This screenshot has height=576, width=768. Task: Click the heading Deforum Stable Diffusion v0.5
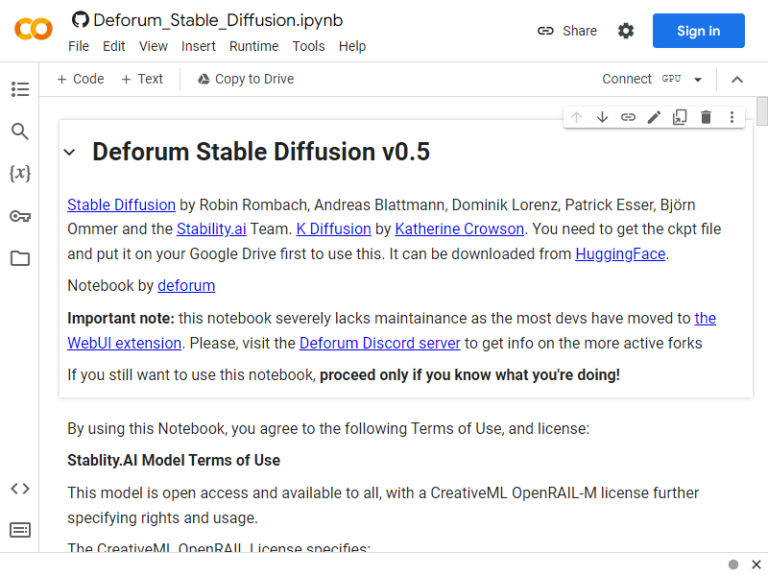tap(261, 151)
